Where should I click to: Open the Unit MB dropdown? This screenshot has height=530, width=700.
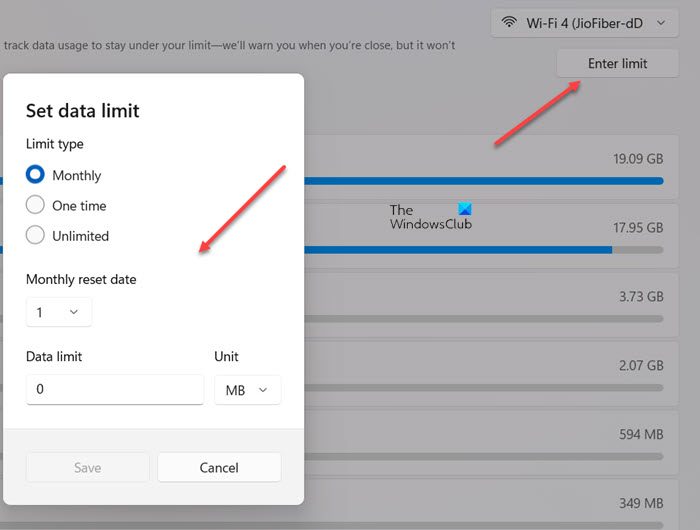(x=247, y=390)
